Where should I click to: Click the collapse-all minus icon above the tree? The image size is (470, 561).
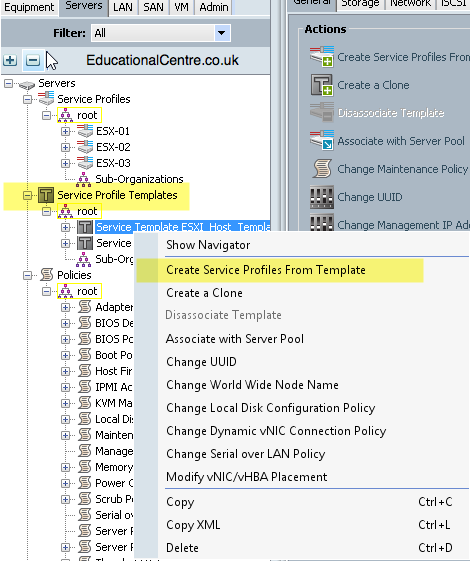click(33, 60)
